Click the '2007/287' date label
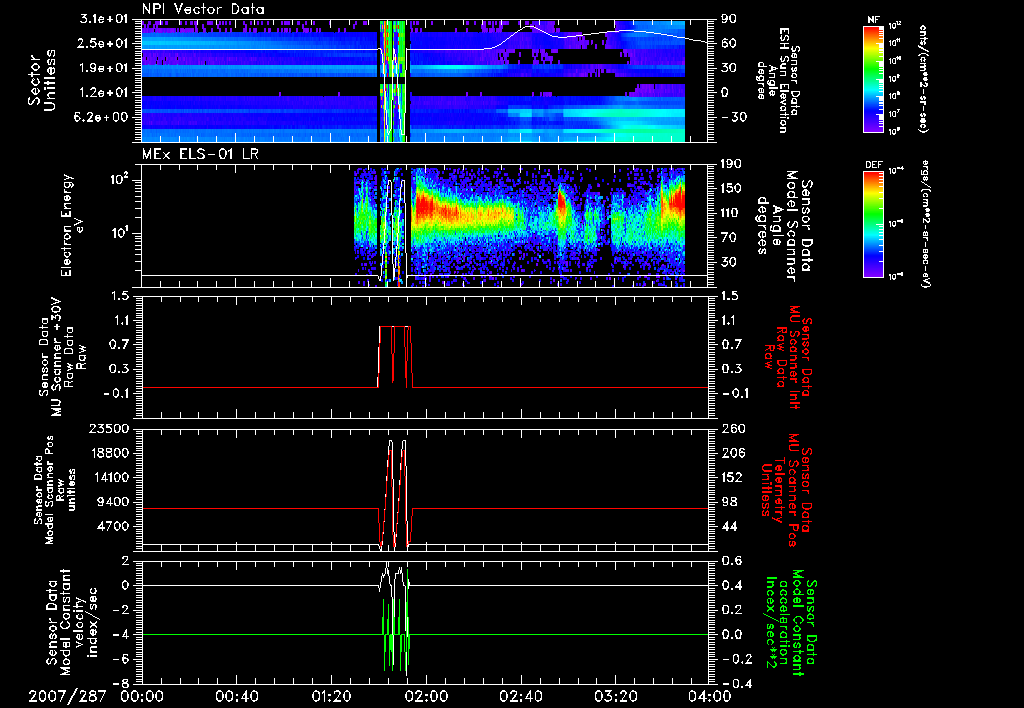The height and width of the screenshot is (708, 1024). pos(67,697)
